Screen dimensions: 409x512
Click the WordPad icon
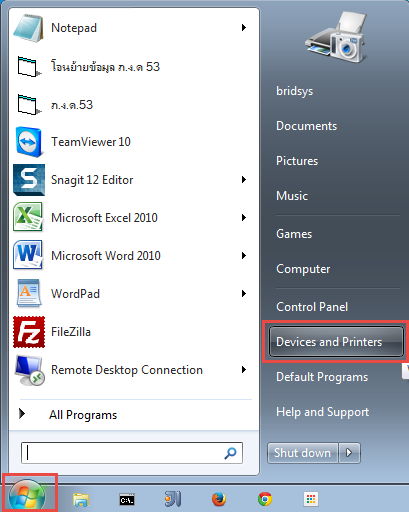click(x=29, y=293)
